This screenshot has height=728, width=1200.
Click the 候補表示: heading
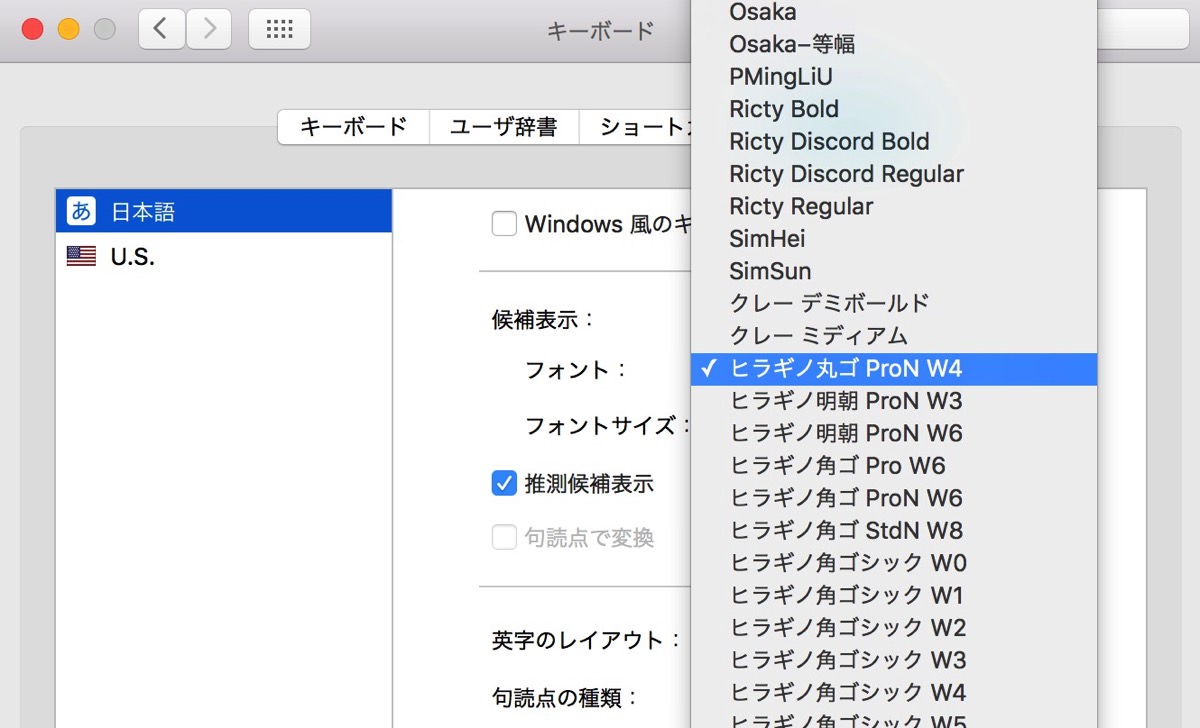543,320
